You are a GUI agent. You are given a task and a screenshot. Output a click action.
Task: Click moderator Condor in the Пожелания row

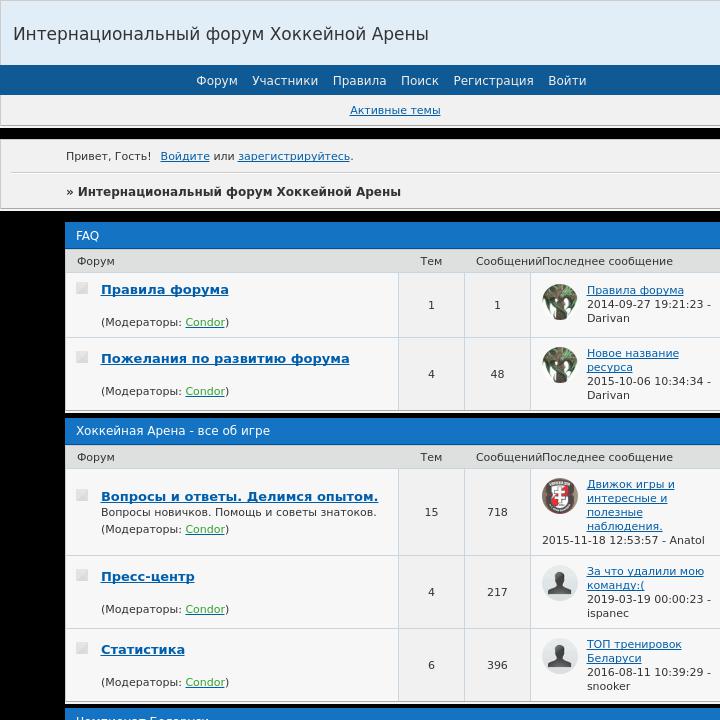tap(205, 391)
